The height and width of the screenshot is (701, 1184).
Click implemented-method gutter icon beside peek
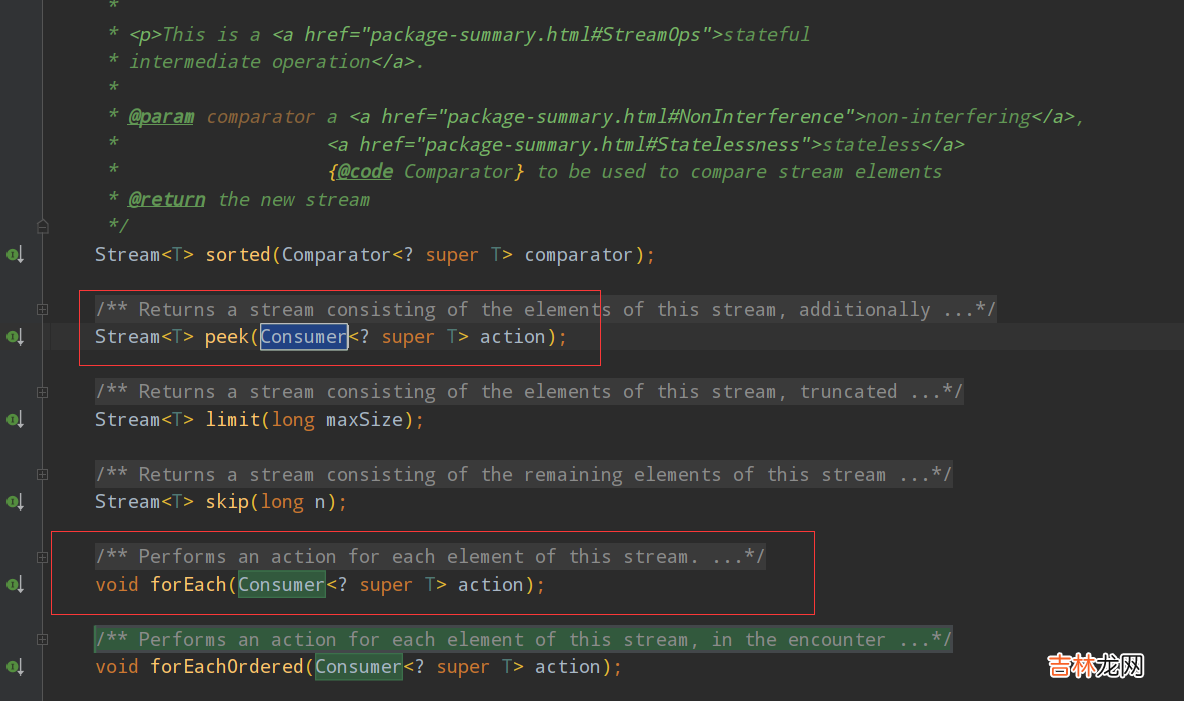15,337
